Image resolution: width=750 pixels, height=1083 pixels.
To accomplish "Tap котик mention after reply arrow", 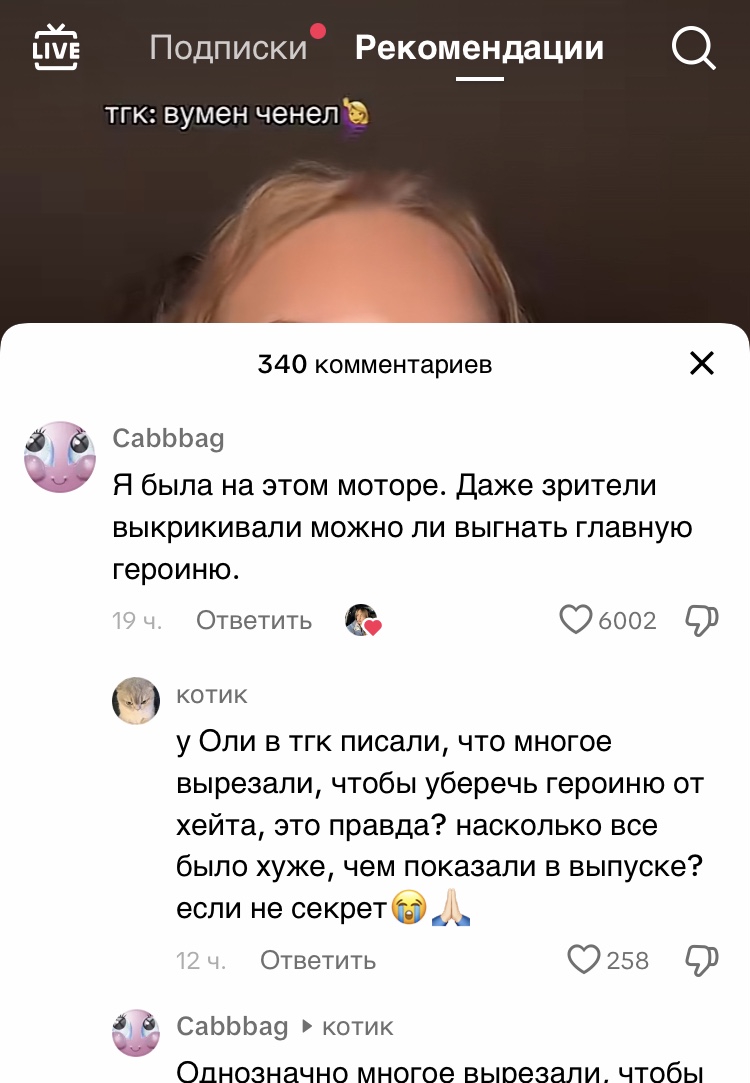I will tap(358, 1027).
